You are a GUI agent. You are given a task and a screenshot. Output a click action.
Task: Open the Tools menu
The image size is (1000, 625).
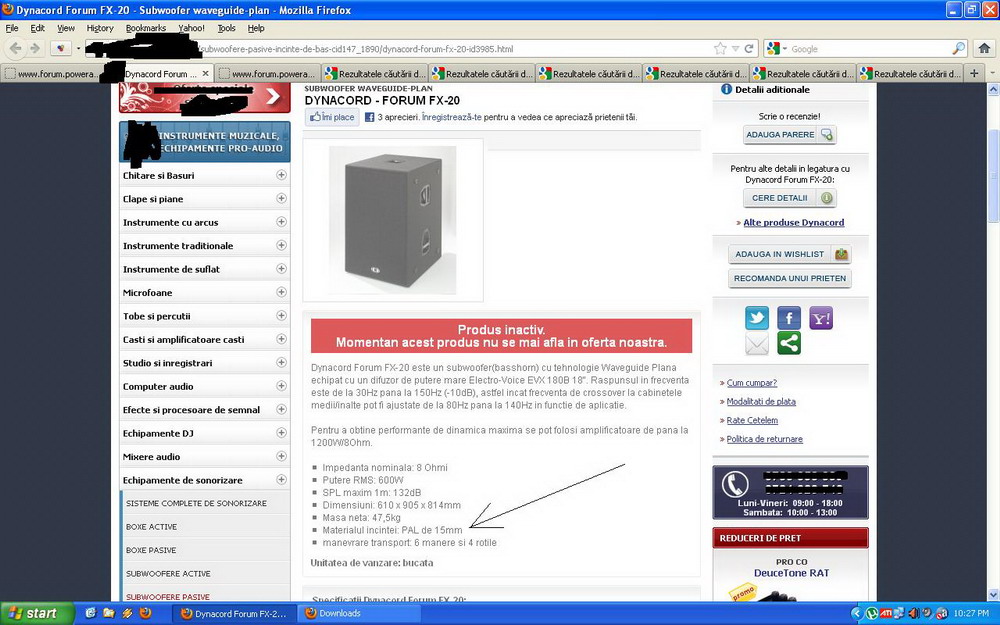[226, 28]
